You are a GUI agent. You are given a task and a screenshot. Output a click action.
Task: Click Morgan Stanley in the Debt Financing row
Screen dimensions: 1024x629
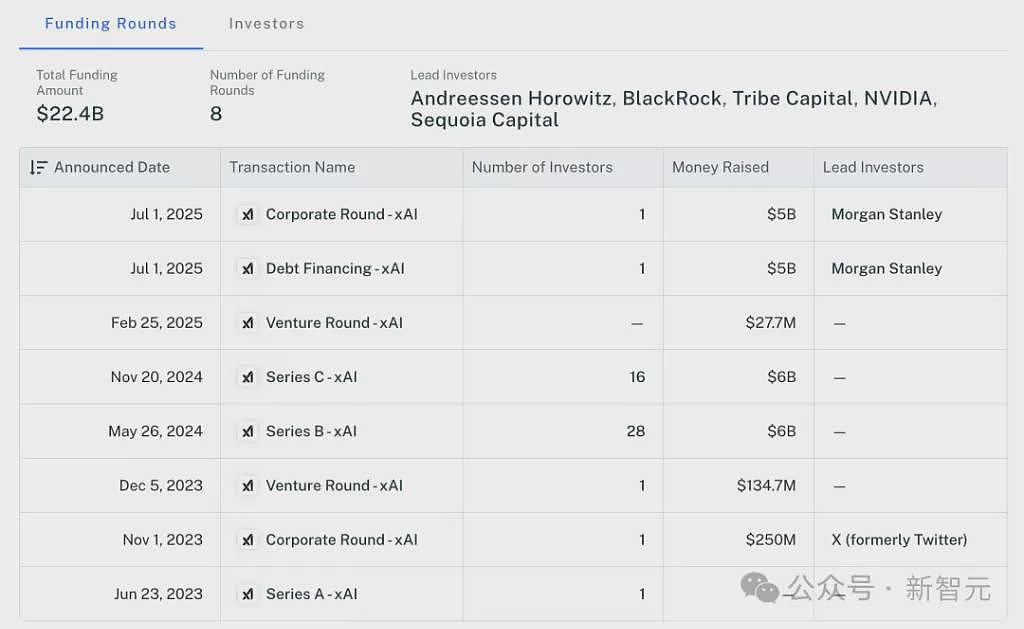point(887,268)
